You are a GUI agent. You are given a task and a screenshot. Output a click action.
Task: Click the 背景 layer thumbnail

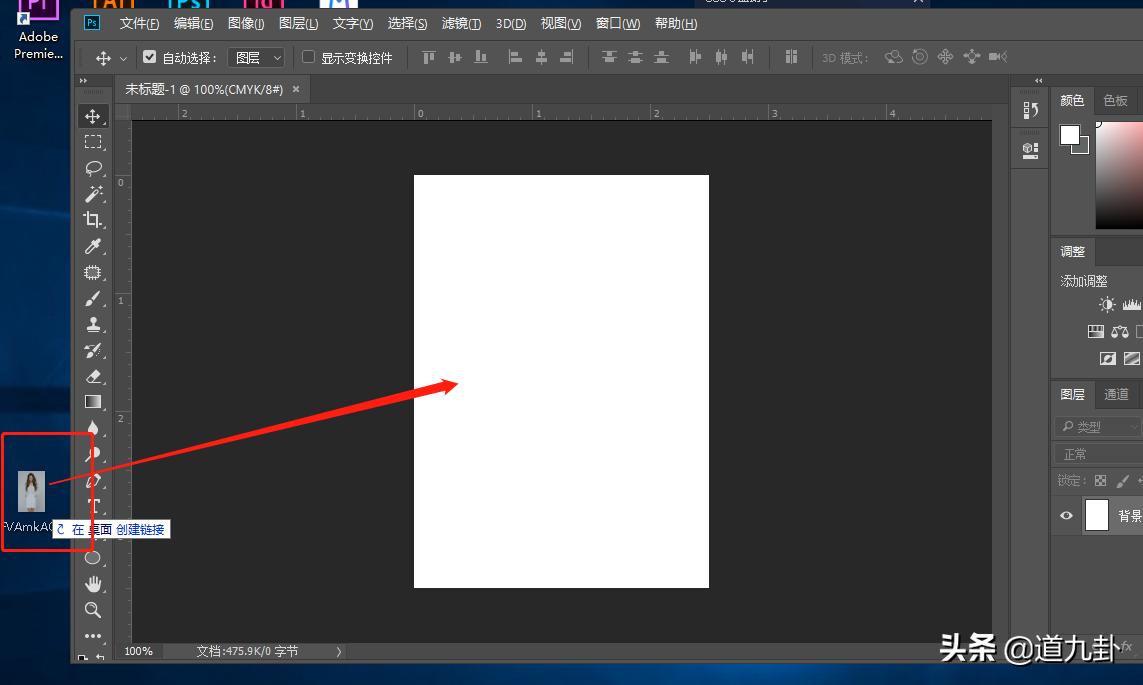click(1097, 516)
